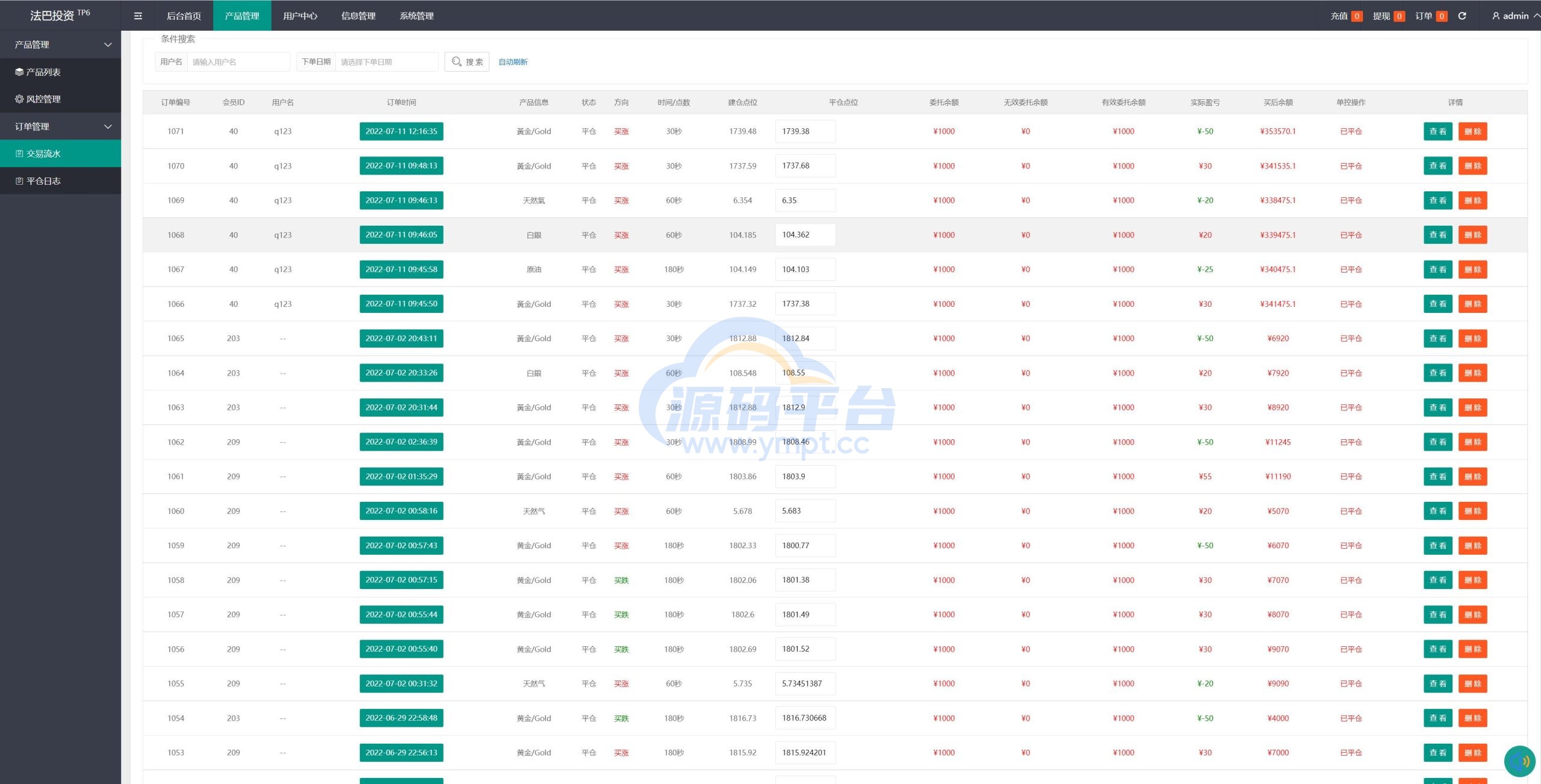This screenshot has width=1541, height=784.
Task: Click 订单编号 column header
Action: point(176,102)
